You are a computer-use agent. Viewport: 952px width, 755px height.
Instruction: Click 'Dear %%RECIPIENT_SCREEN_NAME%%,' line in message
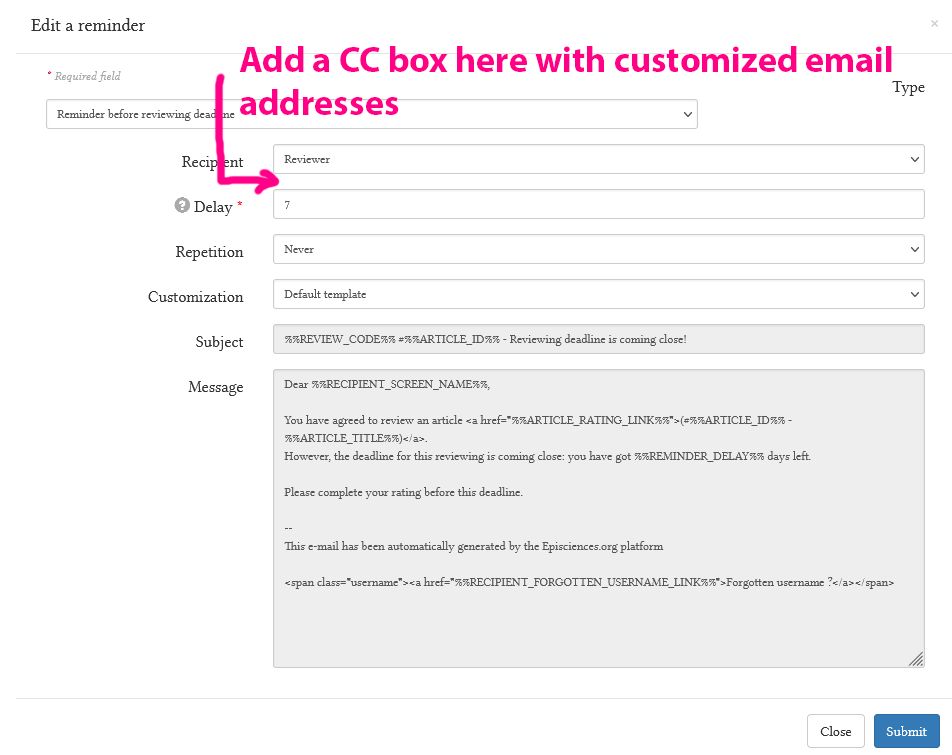click(x=387, y=384)
